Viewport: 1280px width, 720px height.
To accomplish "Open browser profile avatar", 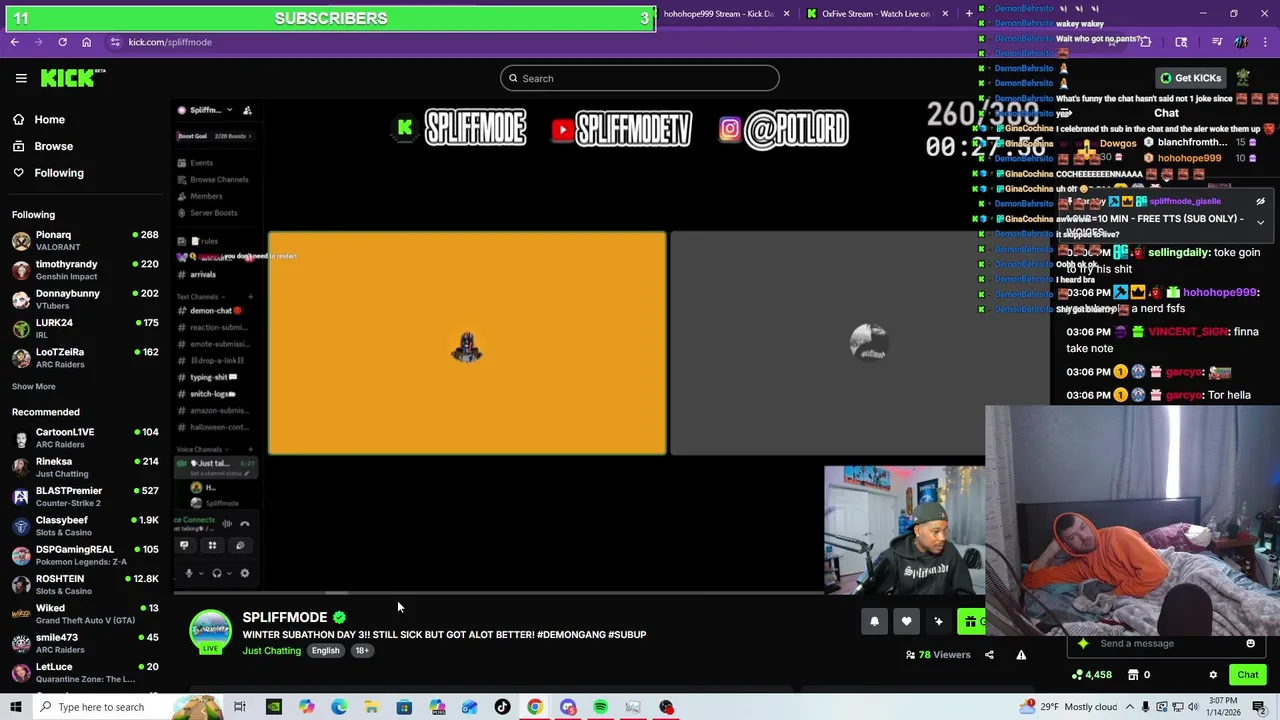I will click(x=1241, y=42).
